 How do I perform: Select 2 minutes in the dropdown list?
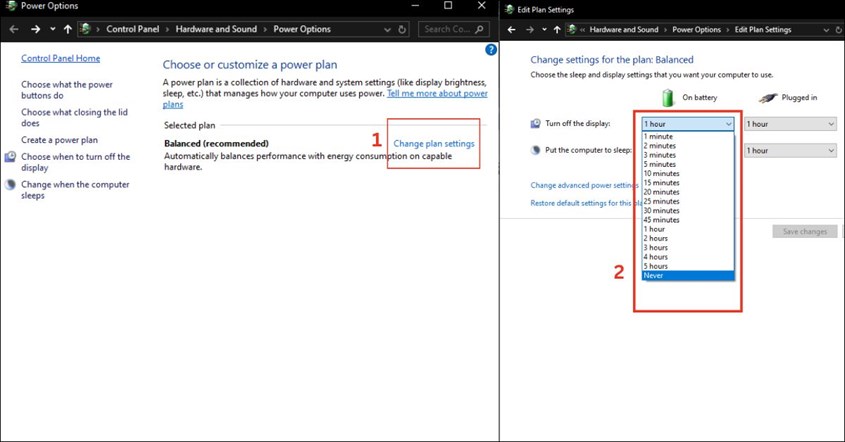coord(688,146)
